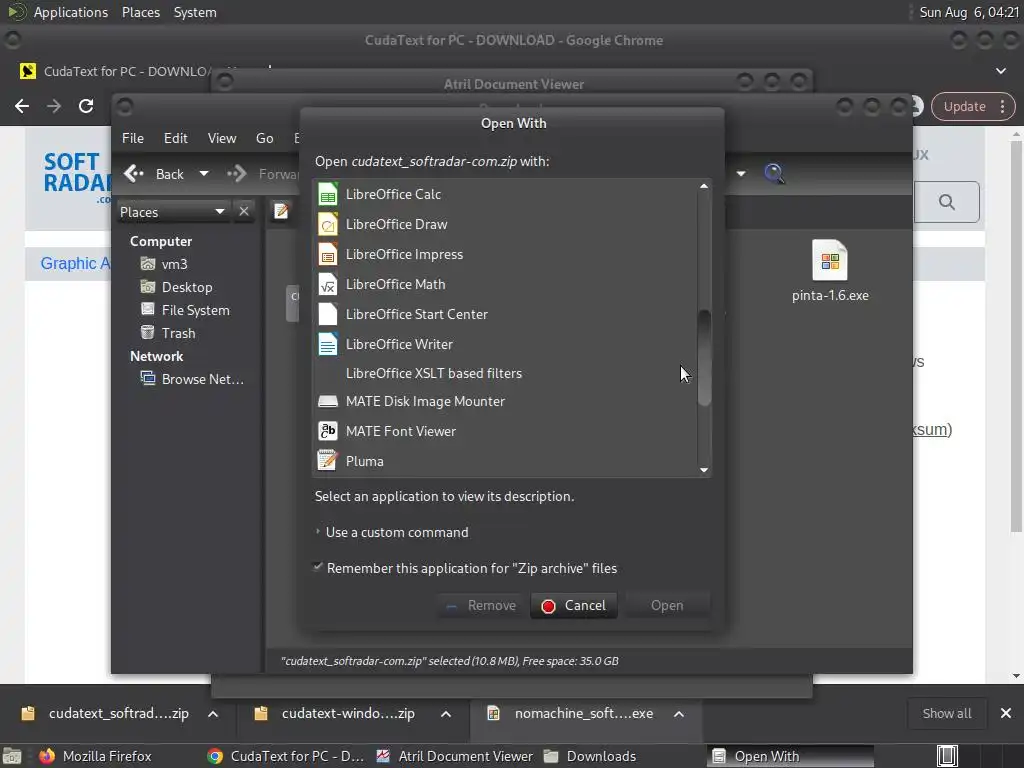Click the Graphic Apps link on SoftRadar
The width and height of the screenshot is (1024, 768).
[75, 263]
